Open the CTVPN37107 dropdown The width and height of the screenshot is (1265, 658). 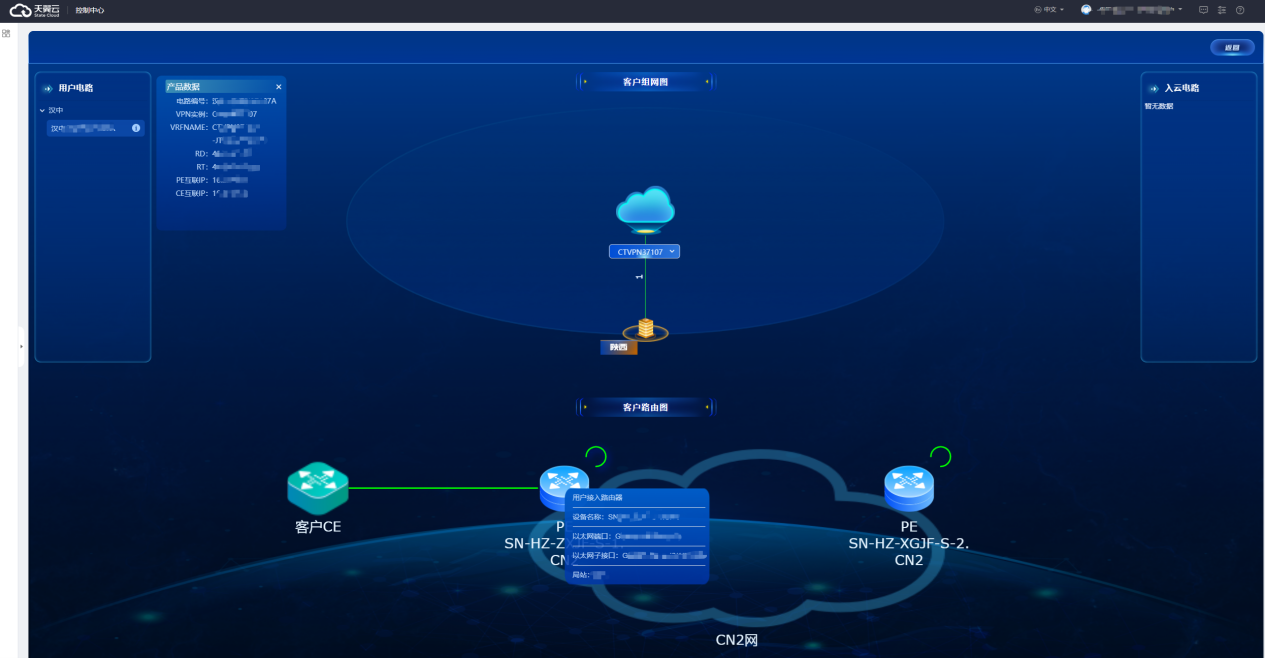coord(644,252)
